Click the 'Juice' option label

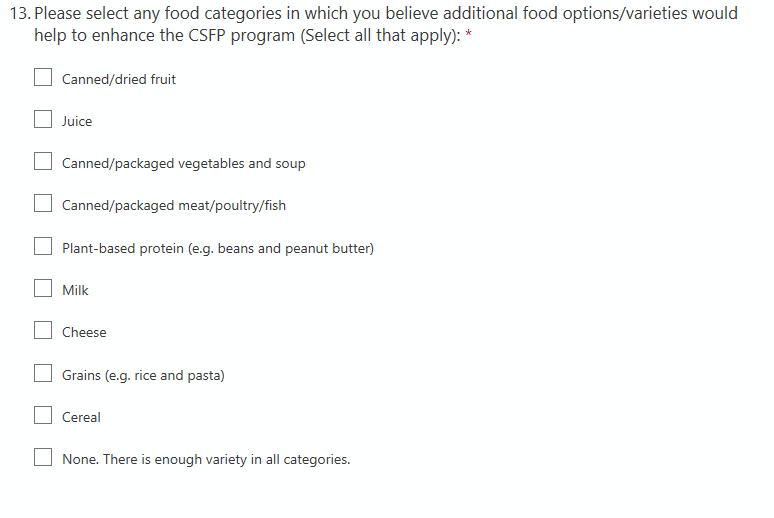pos(77,121)
